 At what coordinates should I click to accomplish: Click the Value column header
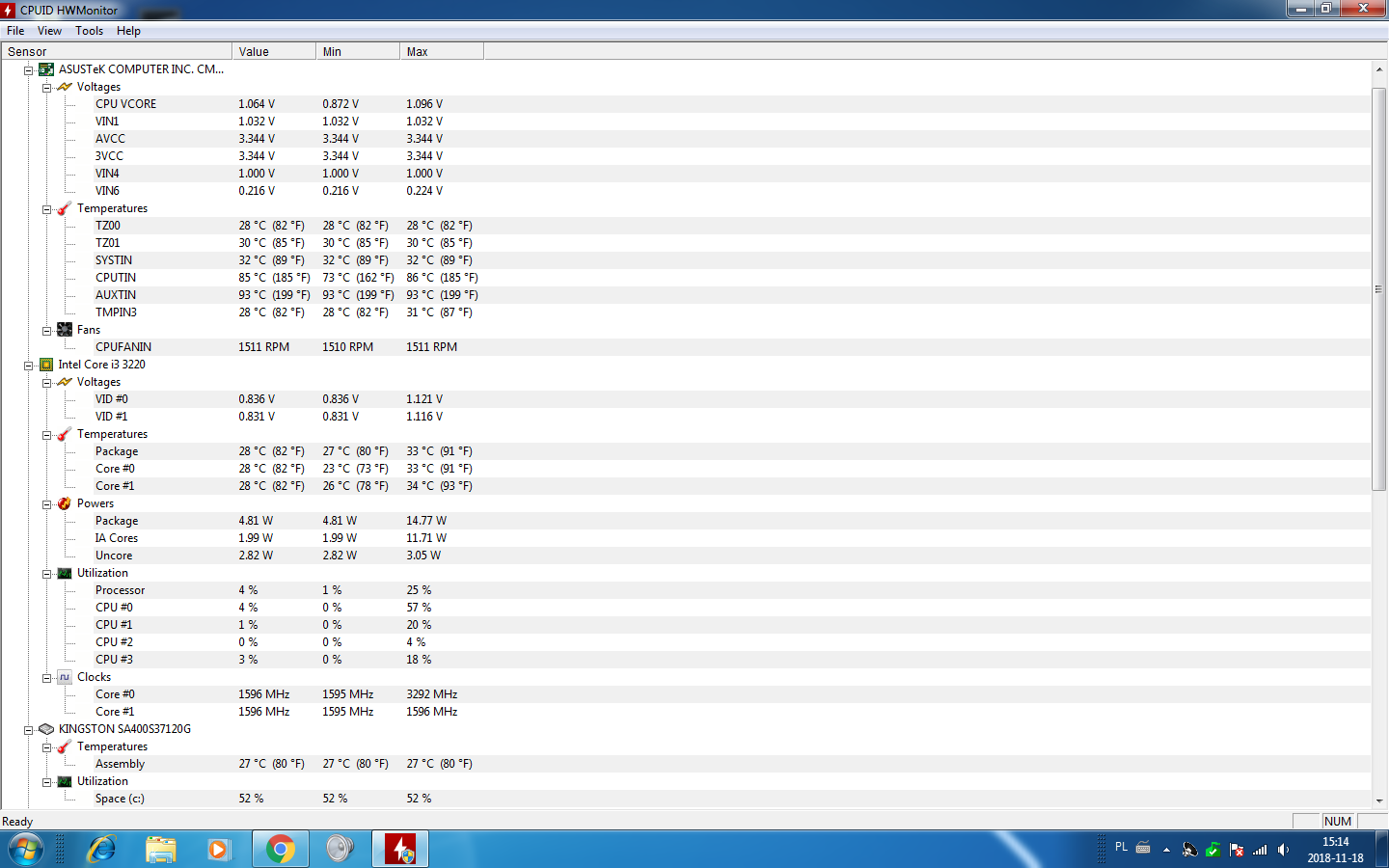pos(274,51)
